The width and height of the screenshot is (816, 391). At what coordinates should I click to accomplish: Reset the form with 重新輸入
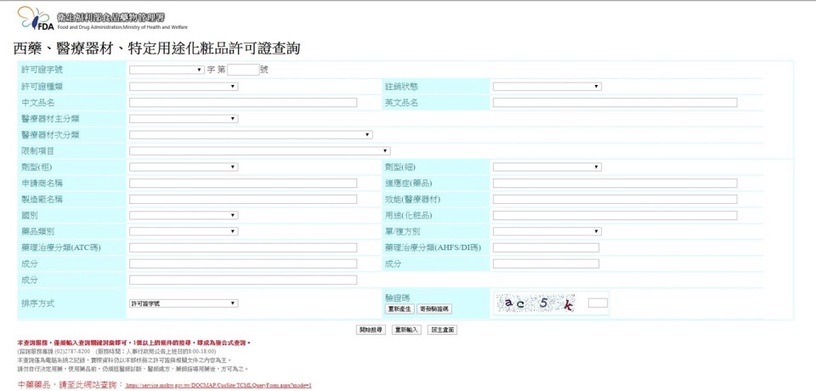point(406,330)
